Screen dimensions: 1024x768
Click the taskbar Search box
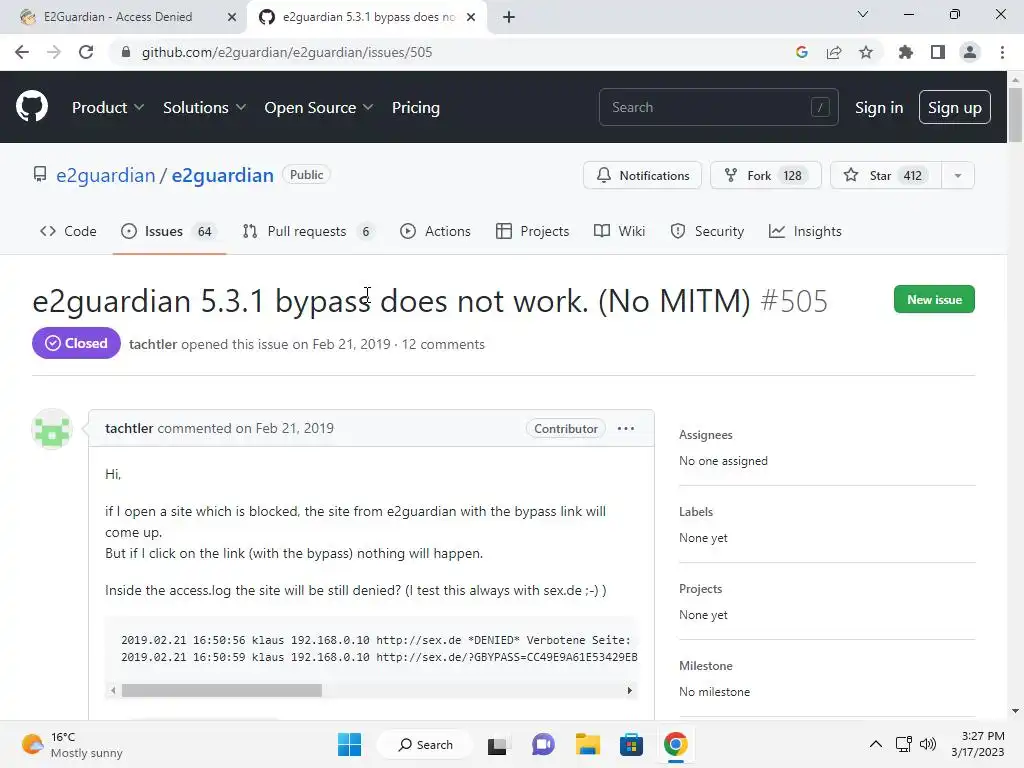pos(426,744)
